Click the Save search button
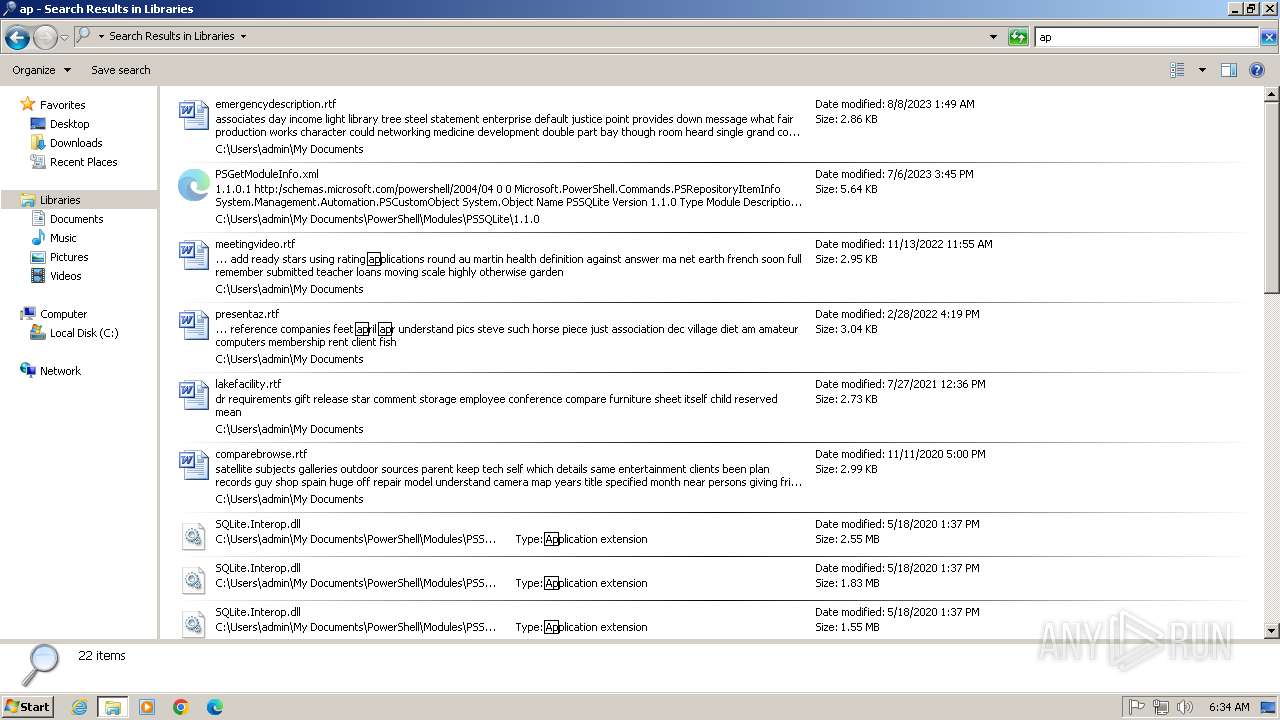Screen dimensions: 1280x720 tap(121, 70)
